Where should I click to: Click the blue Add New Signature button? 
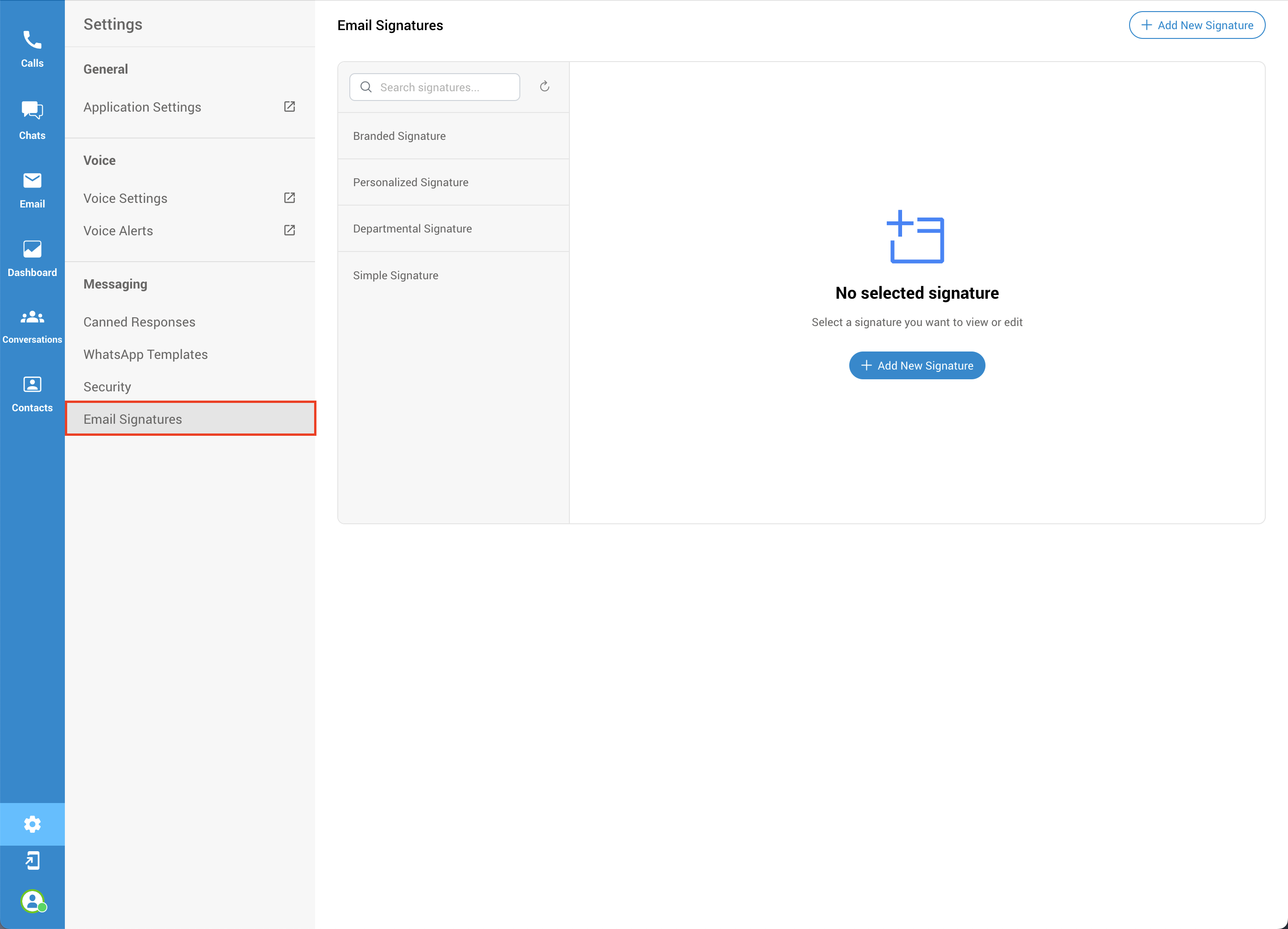(916, 365)
